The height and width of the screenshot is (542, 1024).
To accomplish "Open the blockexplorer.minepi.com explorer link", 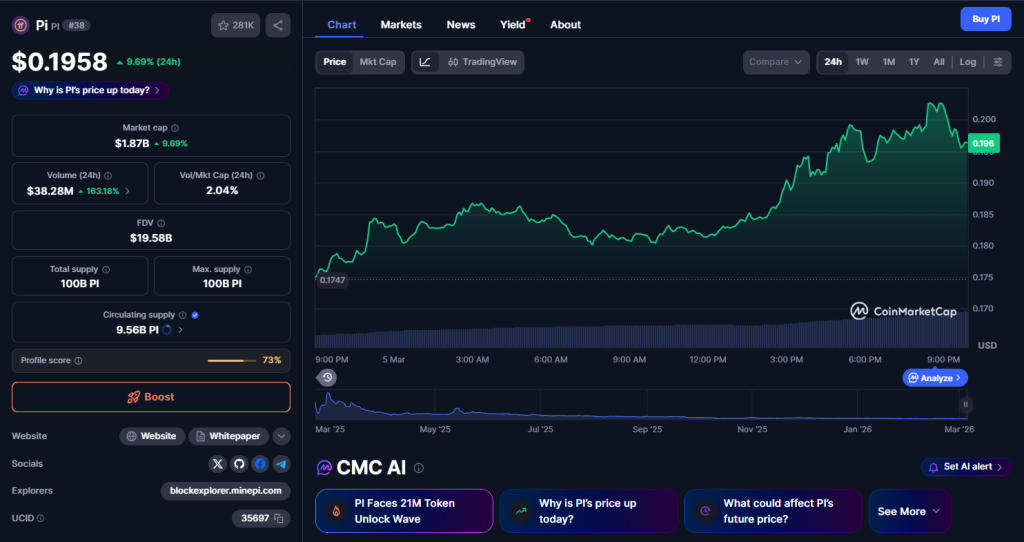I will click(x=225, y=491).
